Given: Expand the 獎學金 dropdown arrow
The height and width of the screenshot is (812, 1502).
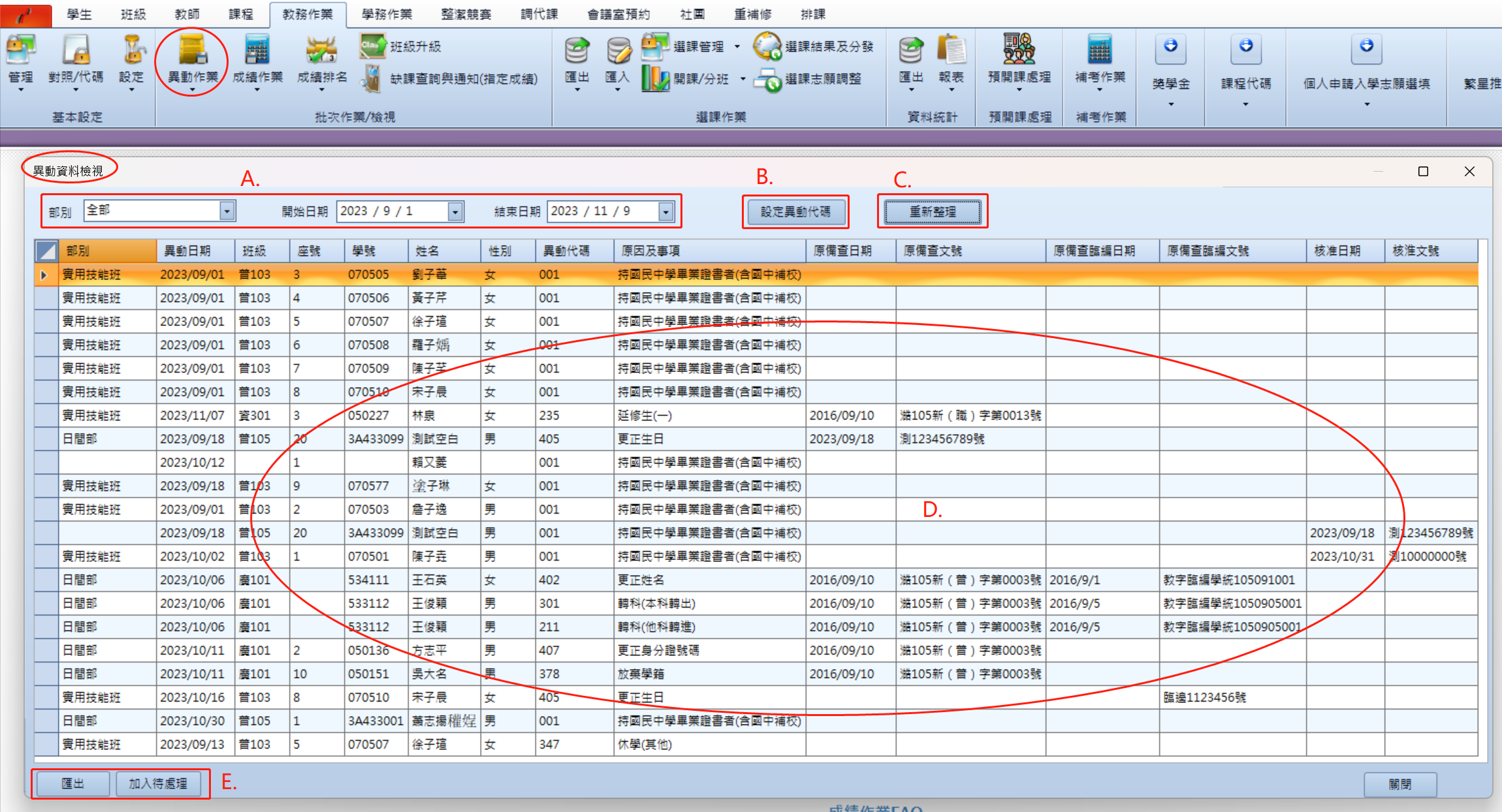Looking at the screenshot, I should pyautogui.click(x=1171, y=104).
